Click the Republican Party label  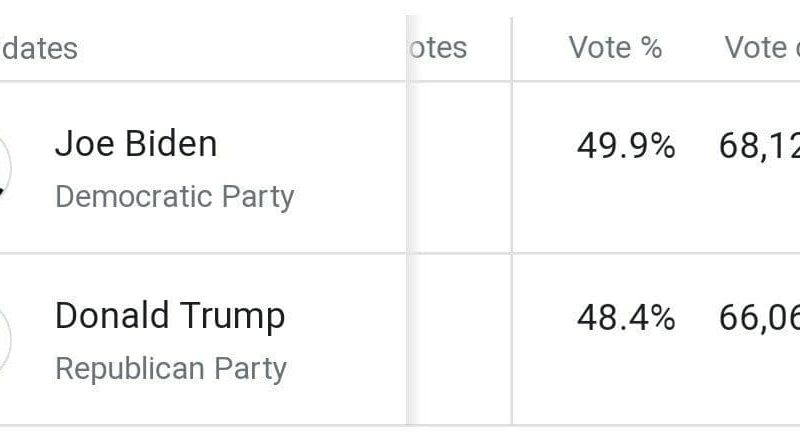[x=171, y=369]
